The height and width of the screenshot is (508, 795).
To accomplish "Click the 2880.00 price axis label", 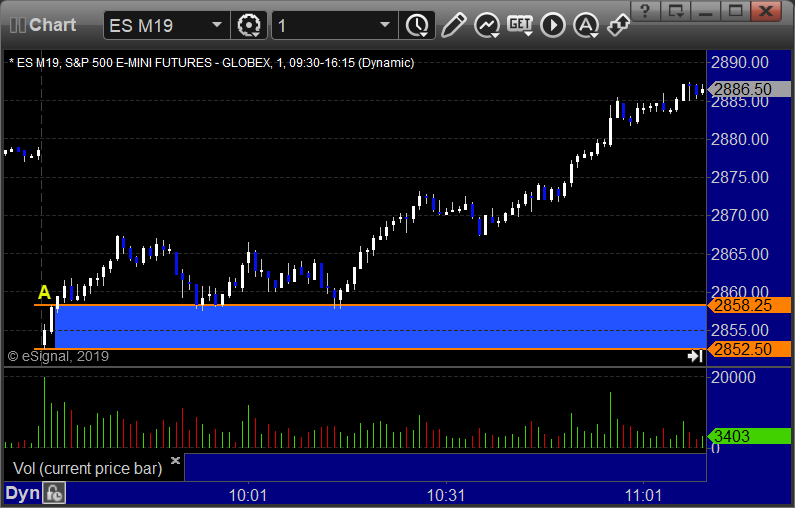I will [740, 139].
